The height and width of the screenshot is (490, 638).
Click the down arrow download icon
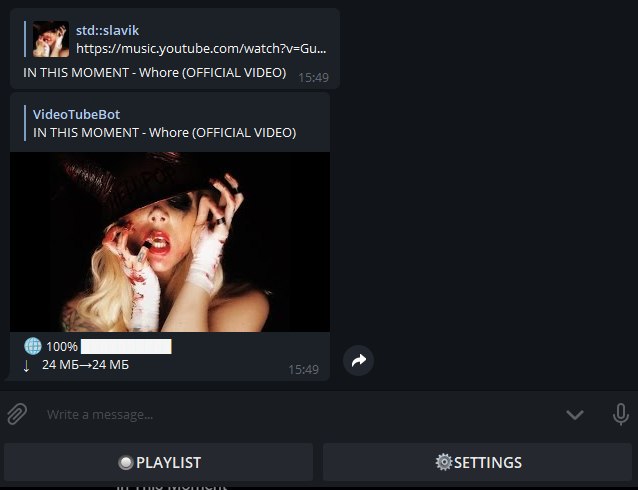coord(26,365)
